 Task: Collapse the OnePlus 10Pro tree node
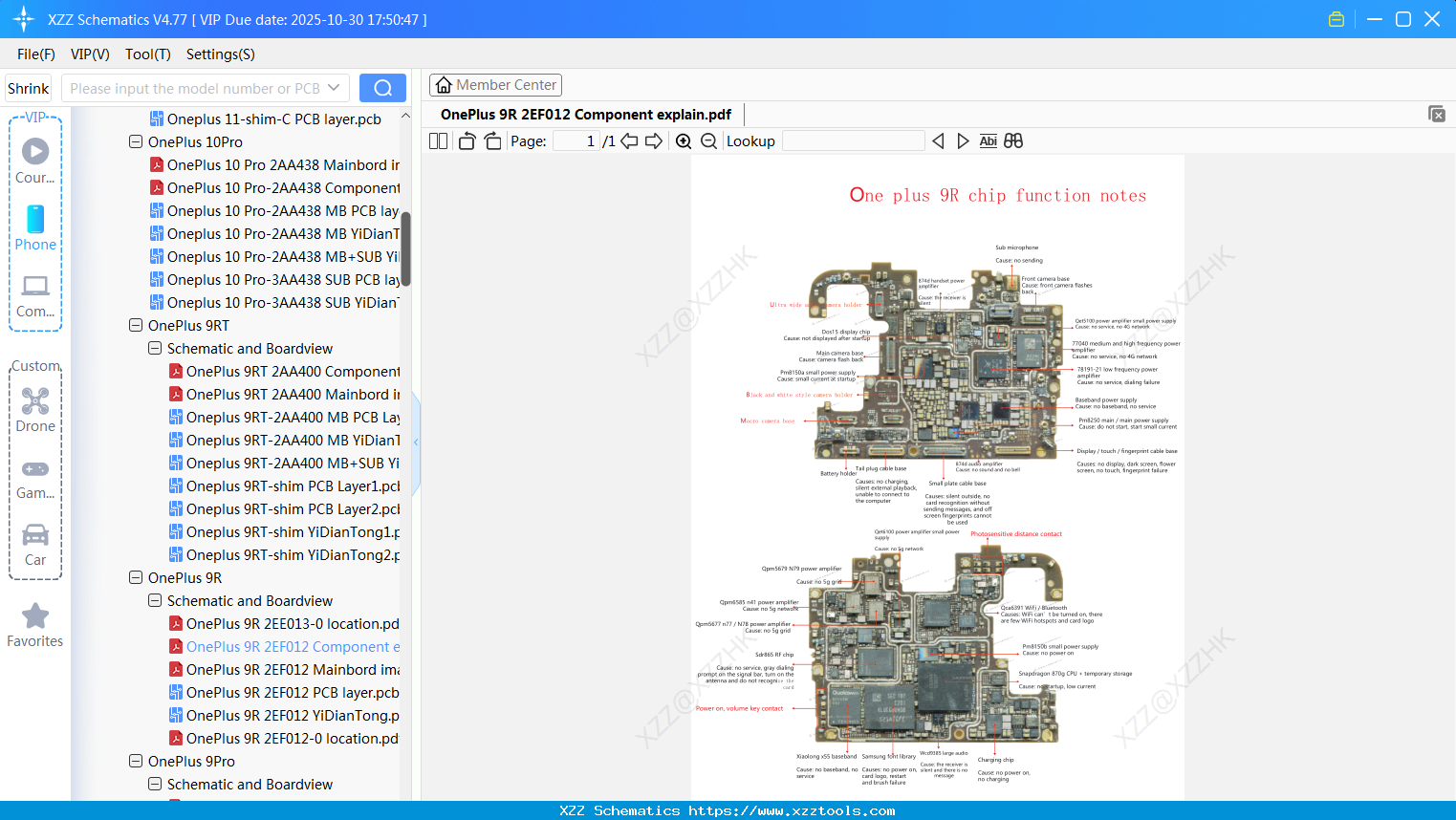coord(135,141)
